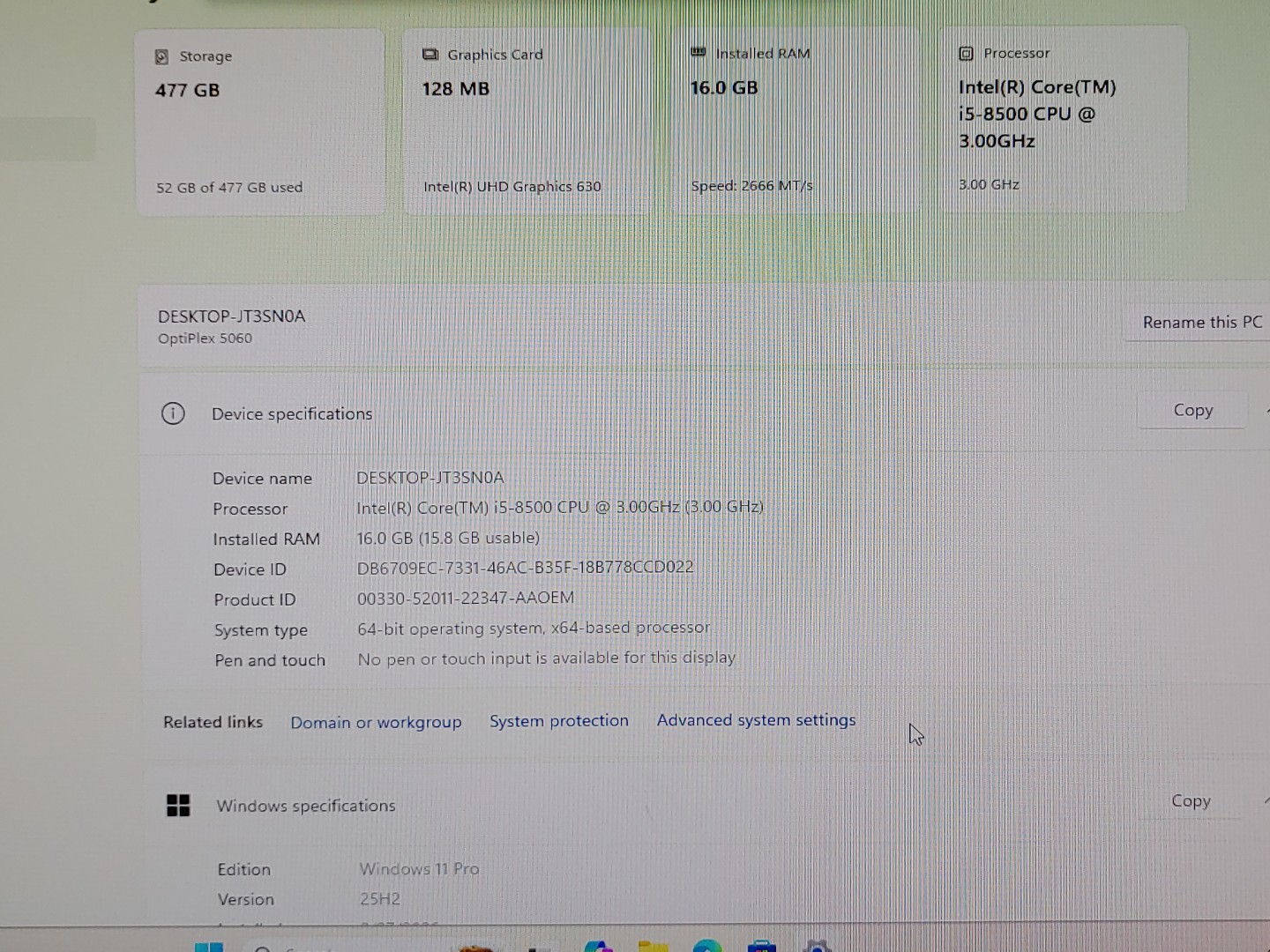Image resolution: width=1270 pixels, height=952 pixels.
Task: Open Copilot from the taskbar
Action: (x=600, y=947)
